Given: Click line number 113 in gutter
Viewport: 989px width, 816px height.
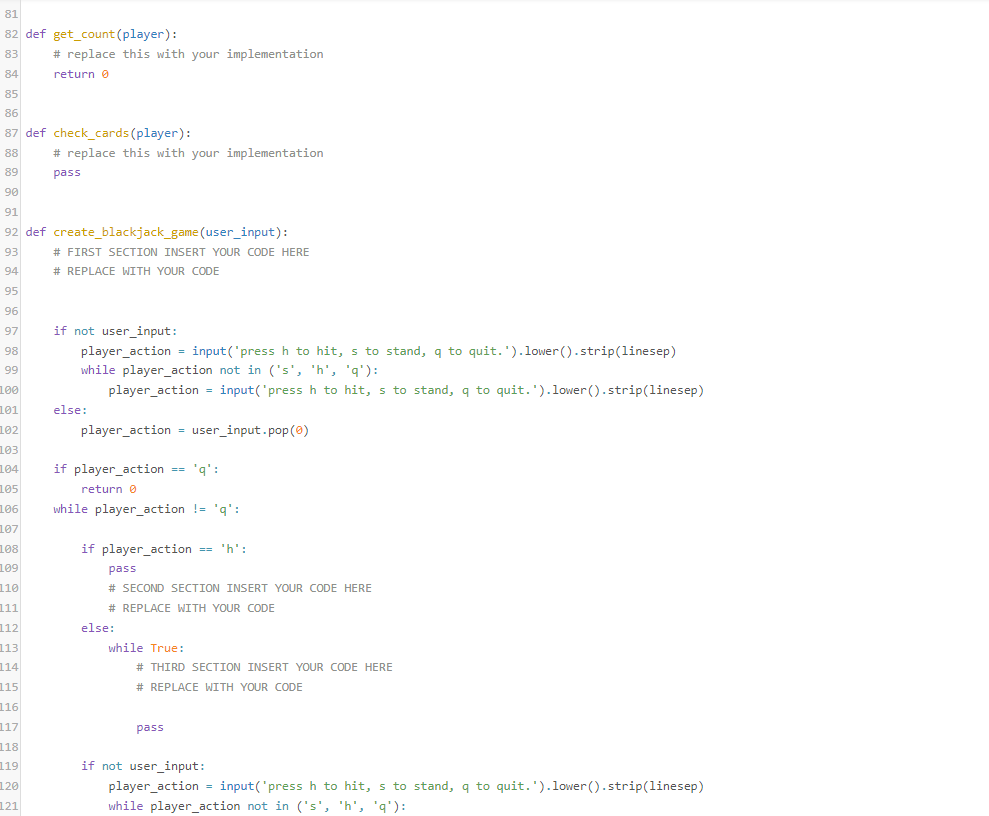Looking at the screenshot, I should [9, 648].
